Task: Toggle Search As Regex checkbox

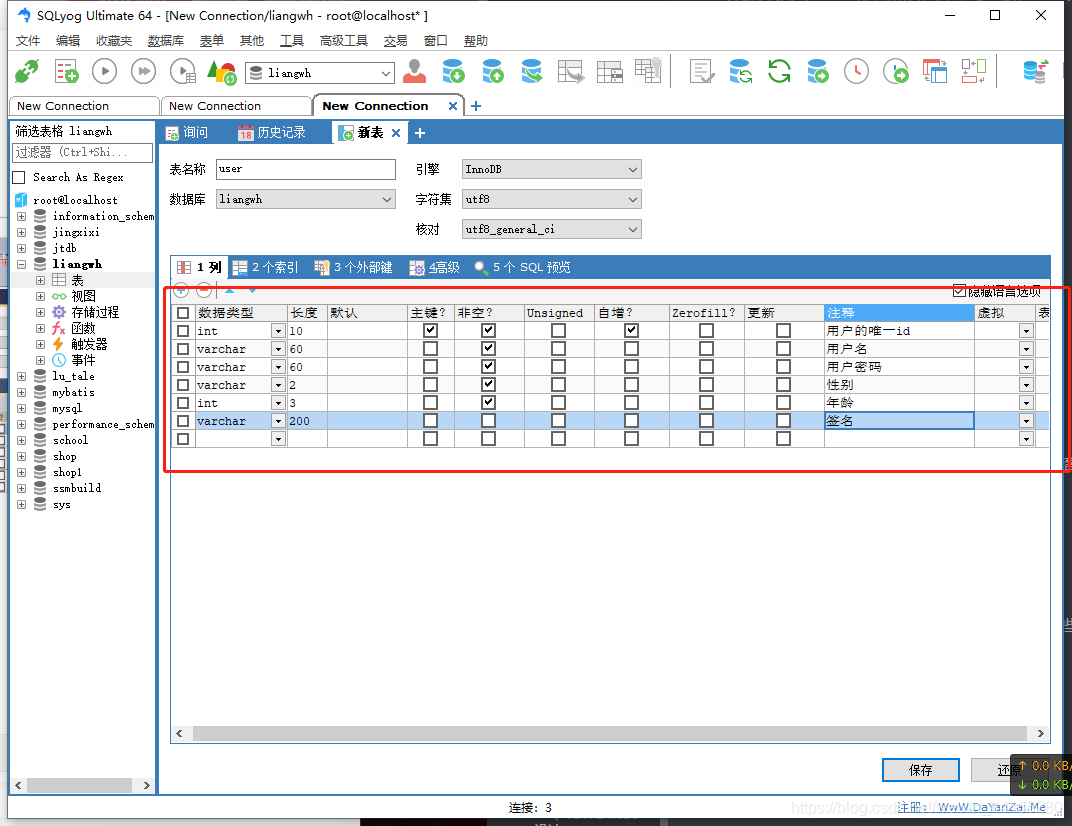Action: coord(19,178)
